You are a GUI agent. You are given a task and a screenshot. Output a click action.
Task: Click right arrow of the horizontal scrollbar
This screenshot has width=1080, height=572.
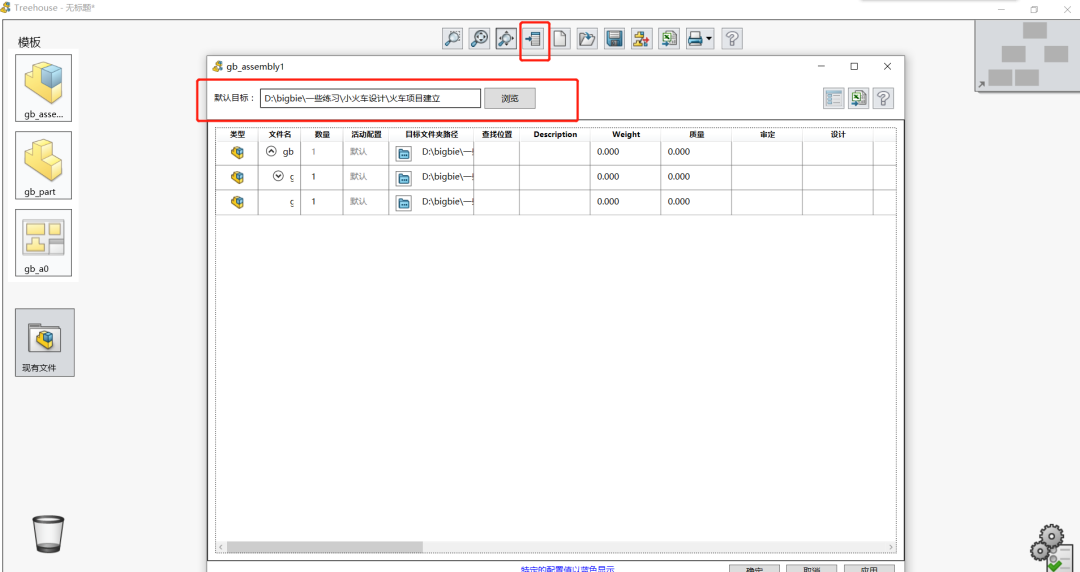[x=891, y=547]
